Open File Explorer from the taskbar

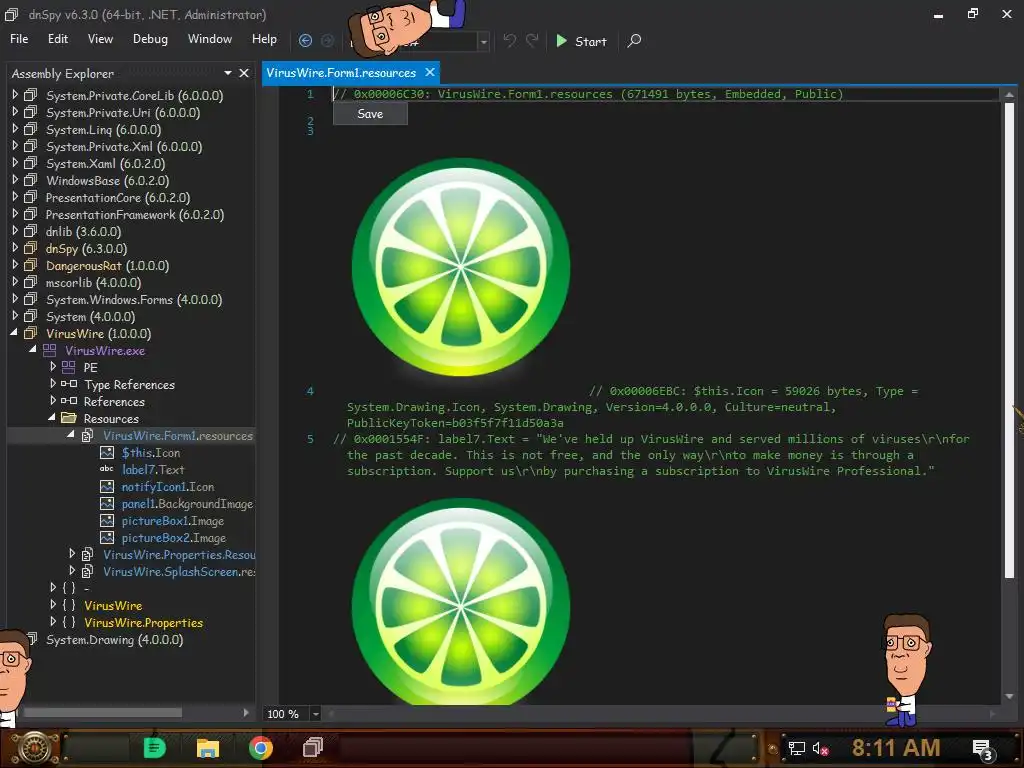pyautogui.click(x=208, y=747)
